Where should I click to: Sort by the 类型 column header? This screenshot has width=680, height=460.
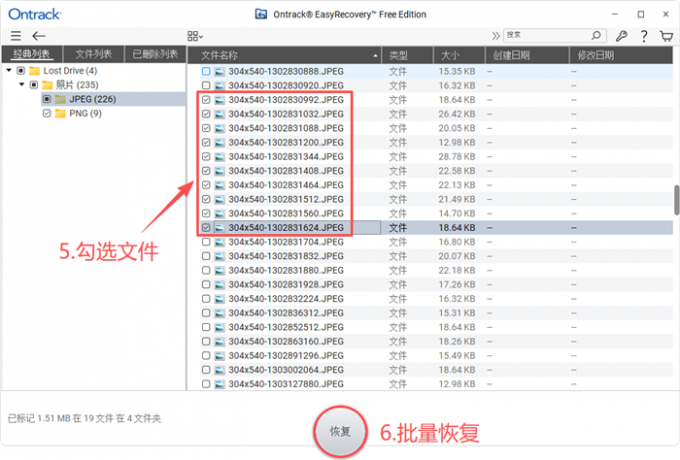click(407, 55)
